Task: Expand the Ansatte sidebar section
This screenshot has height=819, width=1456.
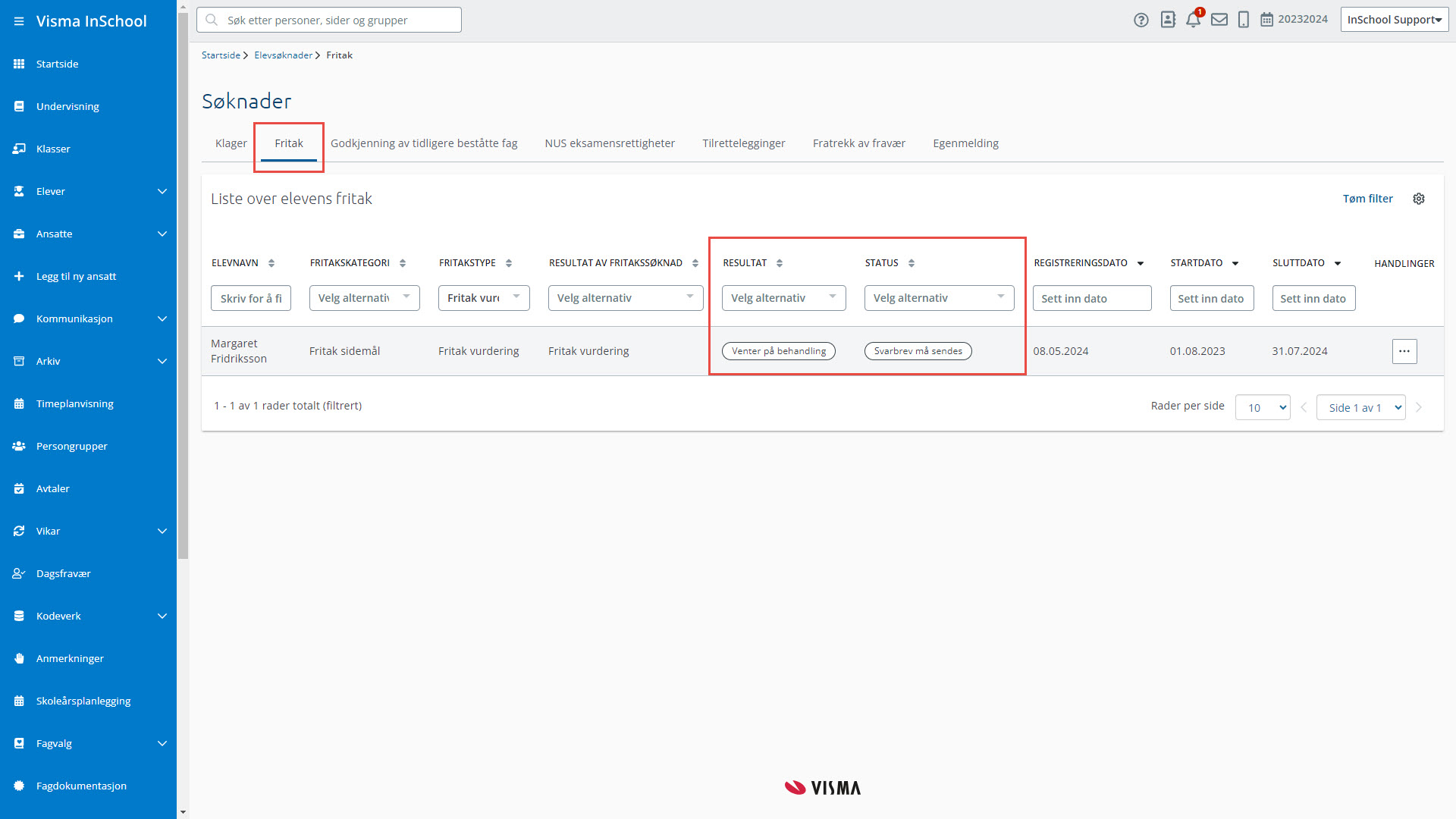Action: (x=162, y=234)
